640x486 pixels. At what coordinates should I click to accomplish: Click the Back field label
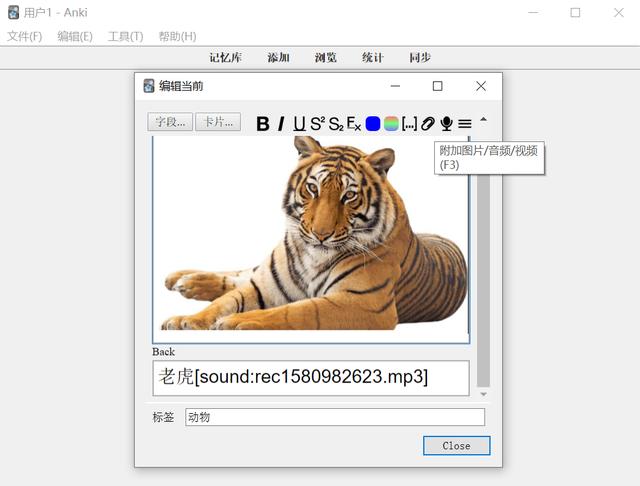(163, 352)
